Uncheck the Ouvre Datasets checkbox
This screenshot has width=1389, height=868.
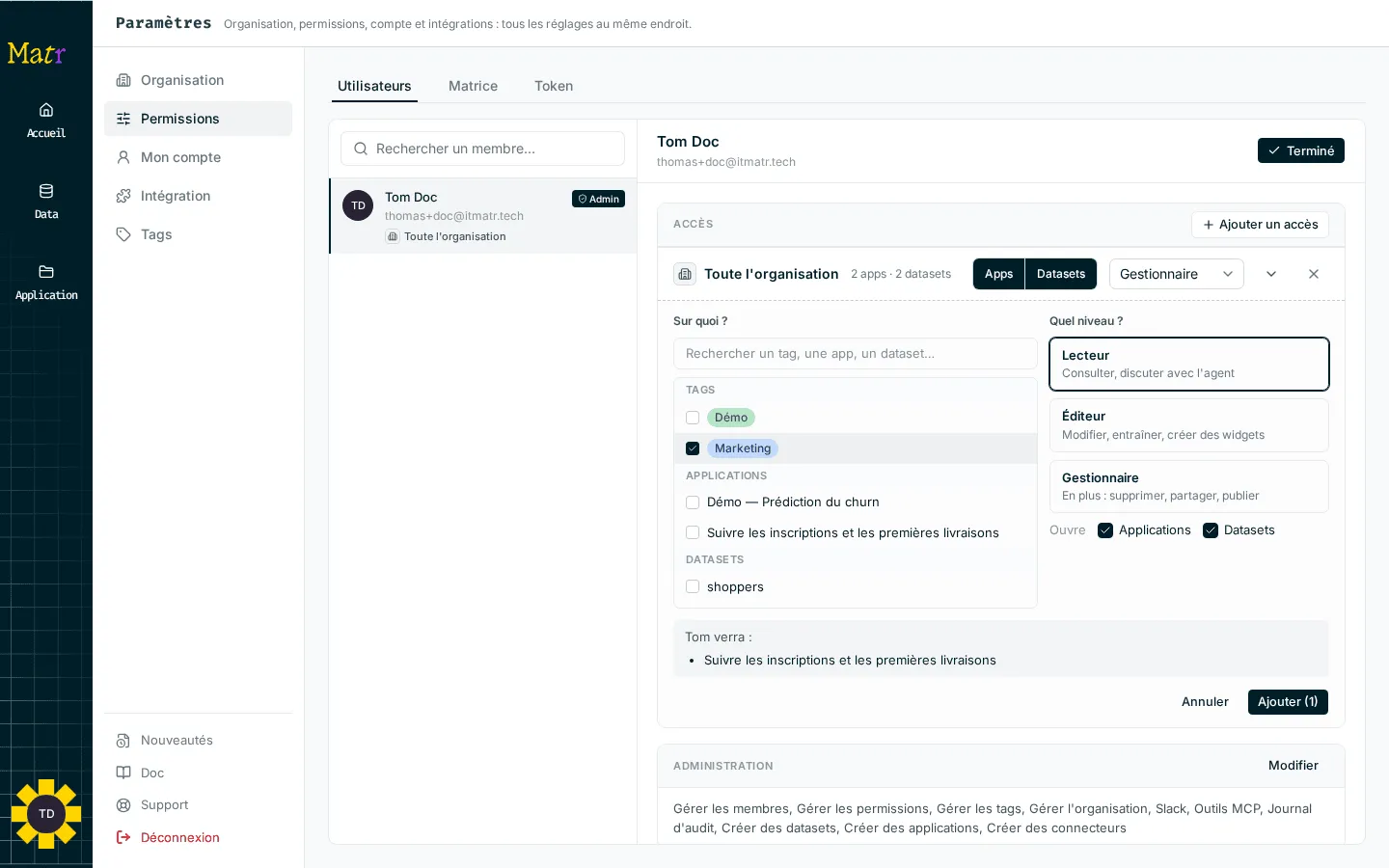tap(1211, 530)
